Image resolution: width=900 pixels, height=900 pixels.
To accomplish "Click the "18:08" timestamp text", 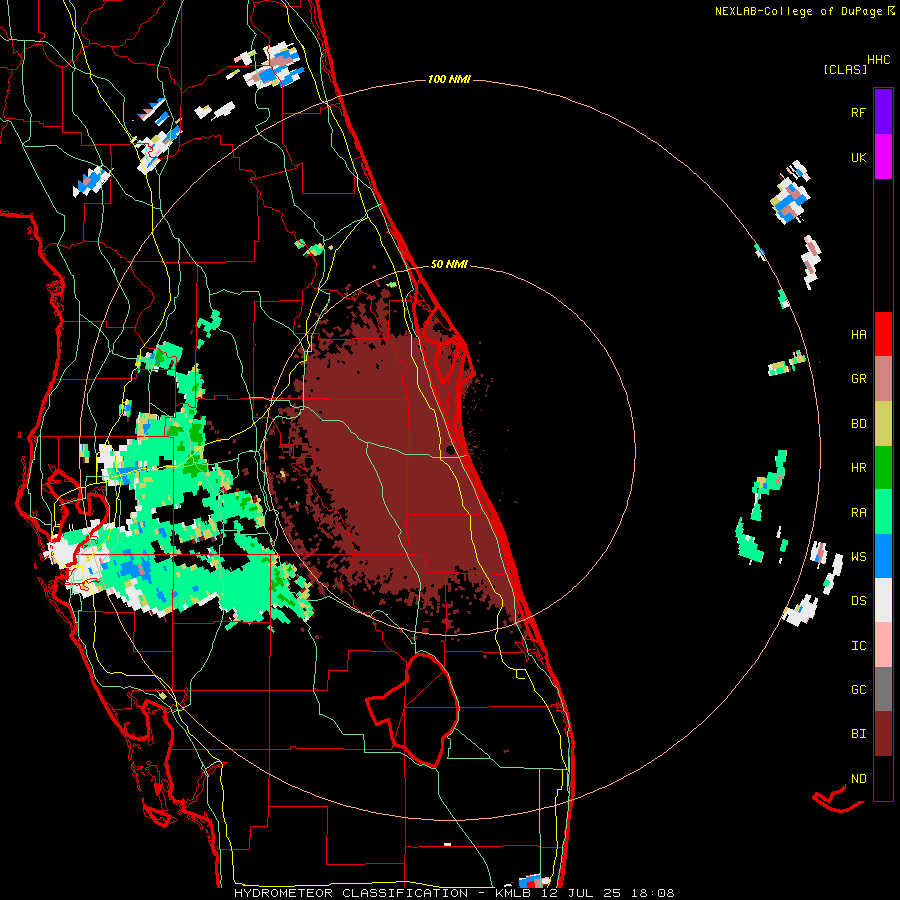I will (653, 893).
